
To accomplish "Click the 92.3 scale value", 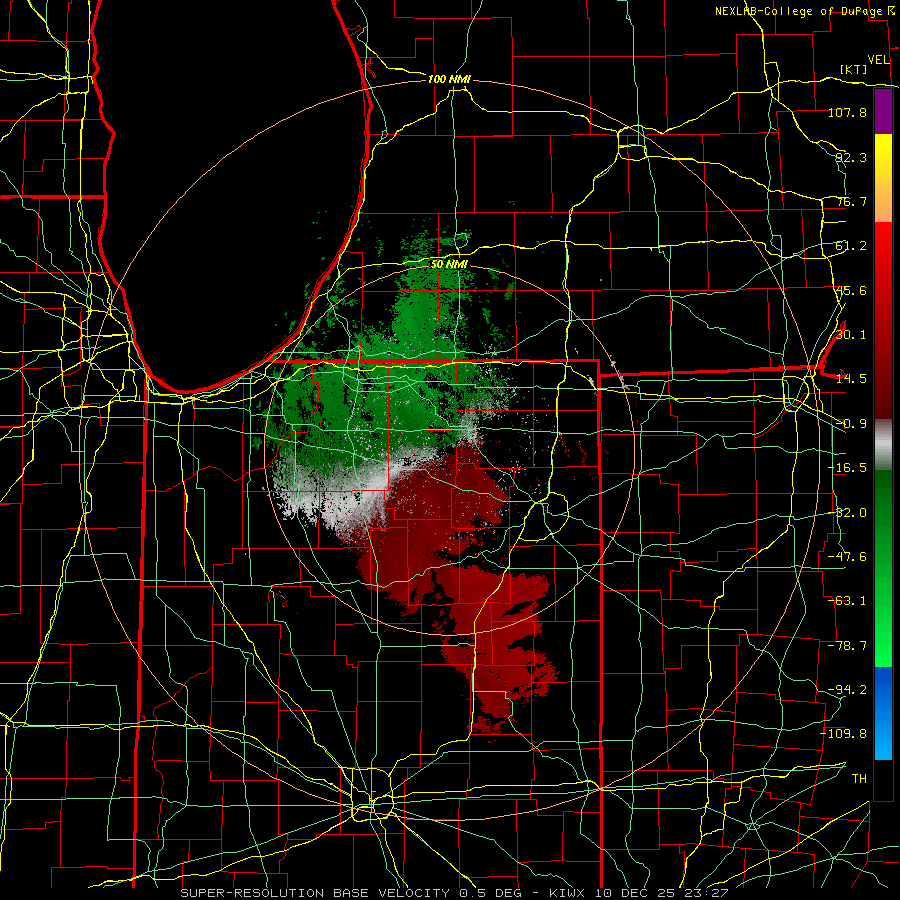I will coord(851,157).
